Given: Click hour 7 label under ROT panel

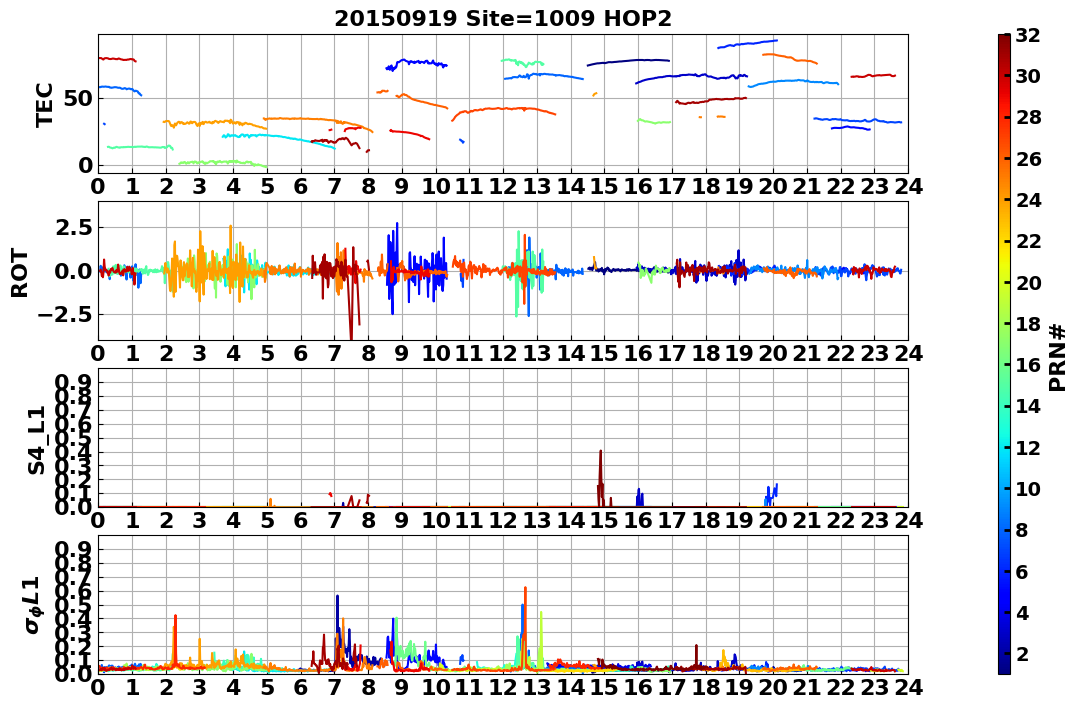Looking at the screenshot, I should point(335,353).
